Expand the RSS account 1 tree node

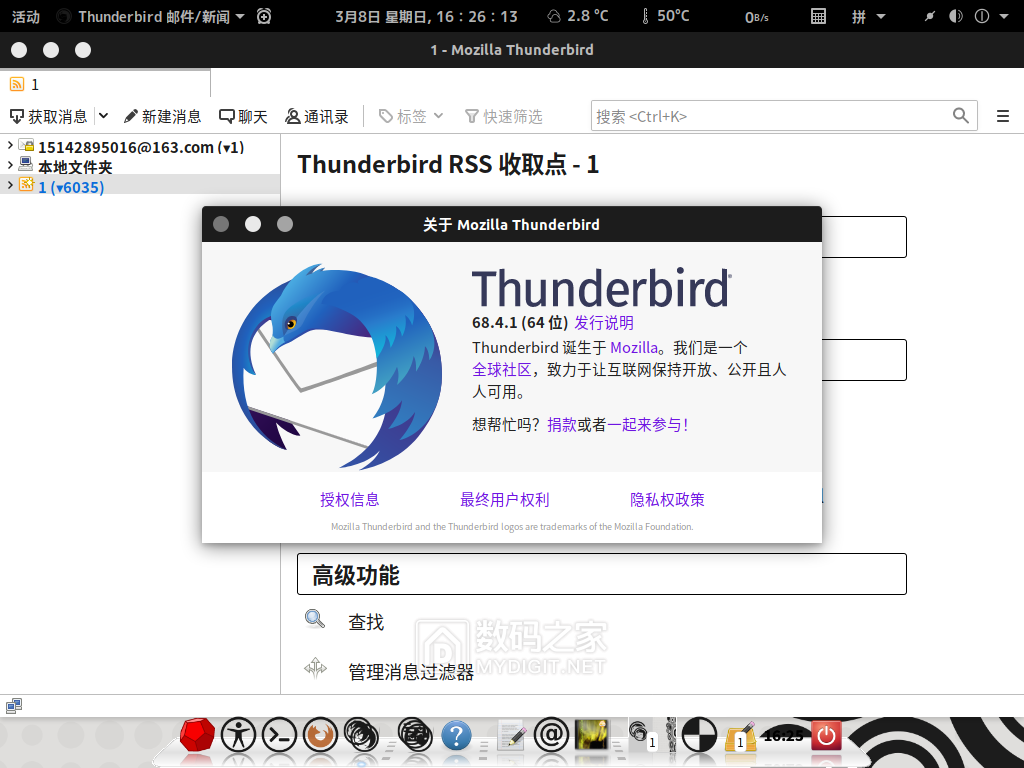click(x=10, y=185)
